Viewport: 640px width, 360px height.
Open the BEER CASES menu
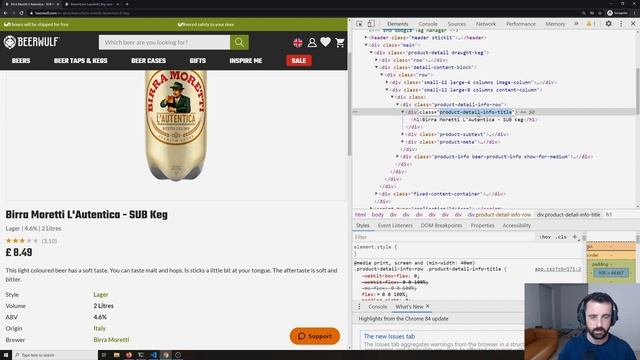pyautogui.click(x=149, y=60)
